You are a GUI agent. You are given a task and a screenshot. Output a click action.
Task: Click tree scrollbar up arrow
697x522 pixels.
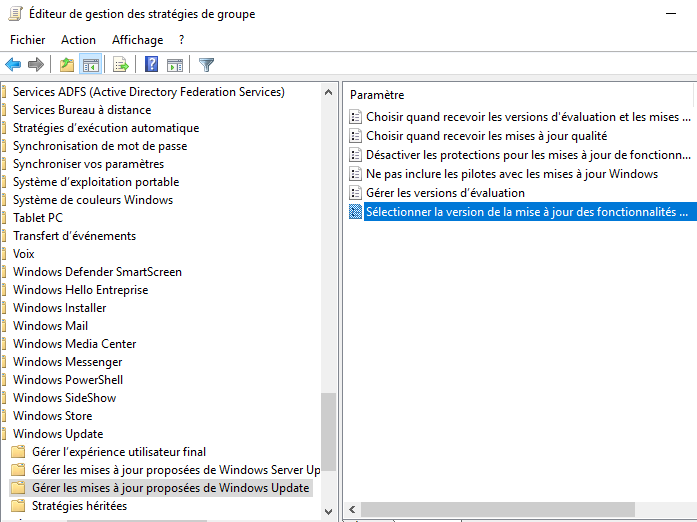tap(328, 92)
